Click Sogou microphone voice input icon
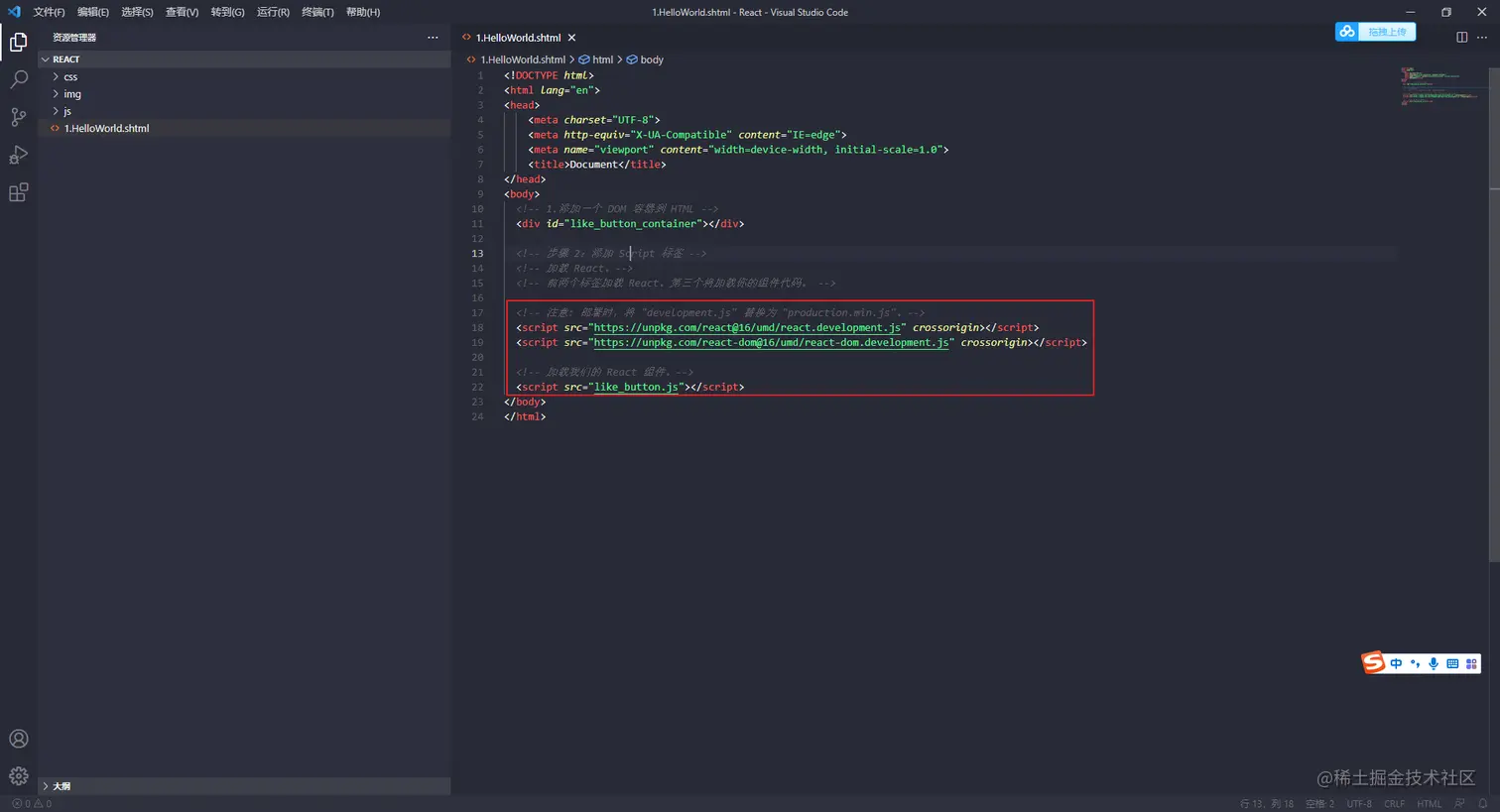 tap(1434, 663)
